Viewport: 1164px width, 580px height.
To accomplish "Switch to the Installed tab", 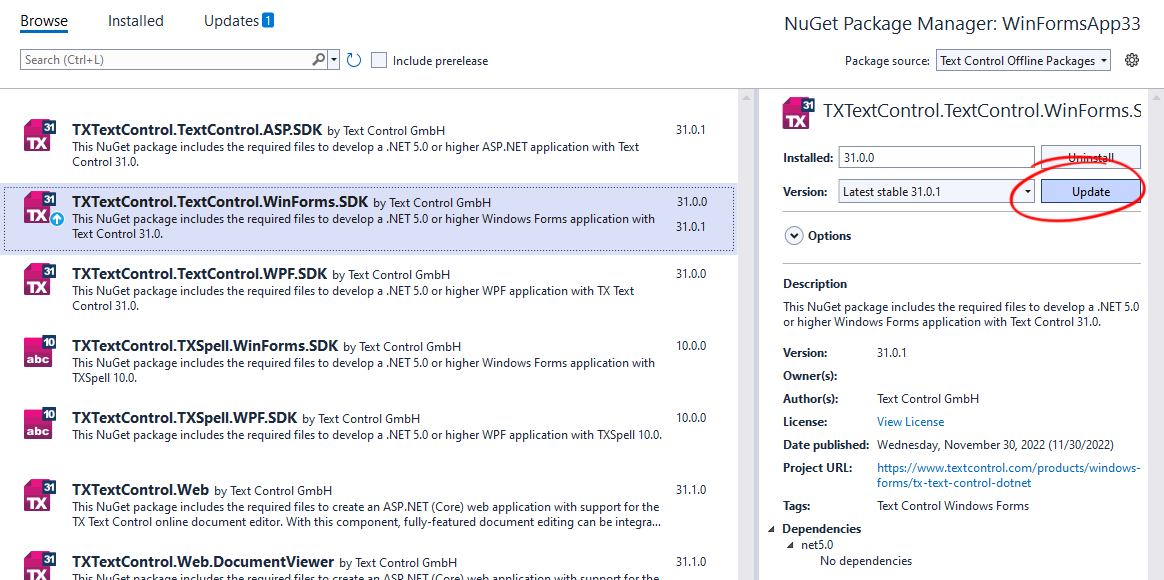I will click(136, 21).
